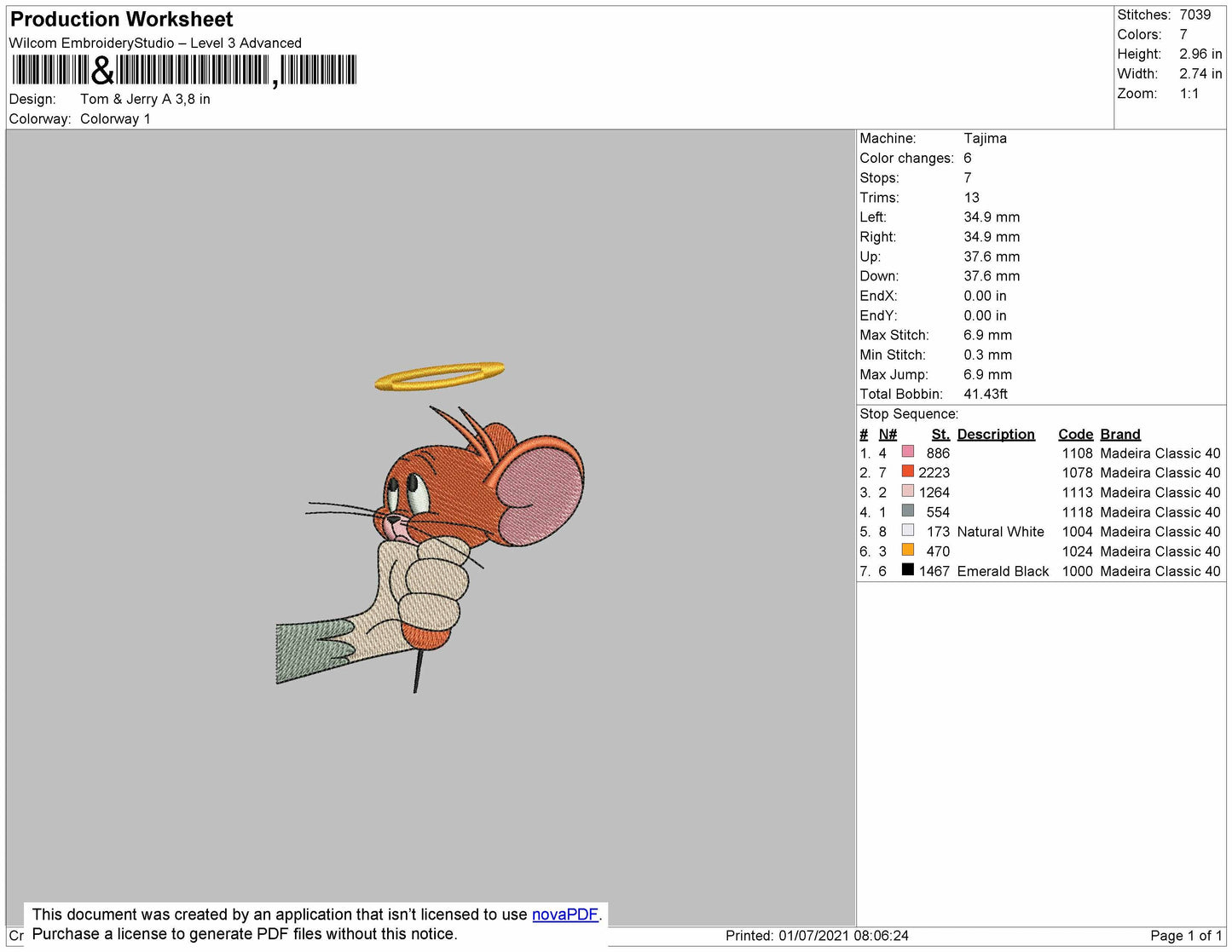
Task: Click the 'EndX:' label
Action: 879,296
